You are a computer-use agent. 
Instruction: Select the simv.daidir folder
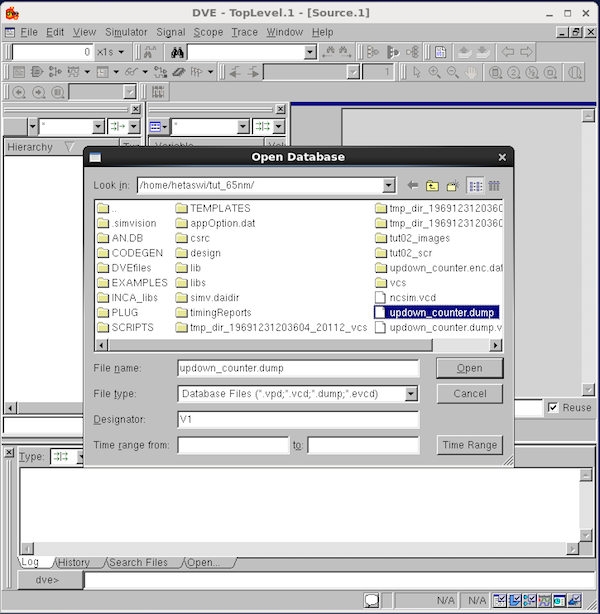(x=207, y=298)
